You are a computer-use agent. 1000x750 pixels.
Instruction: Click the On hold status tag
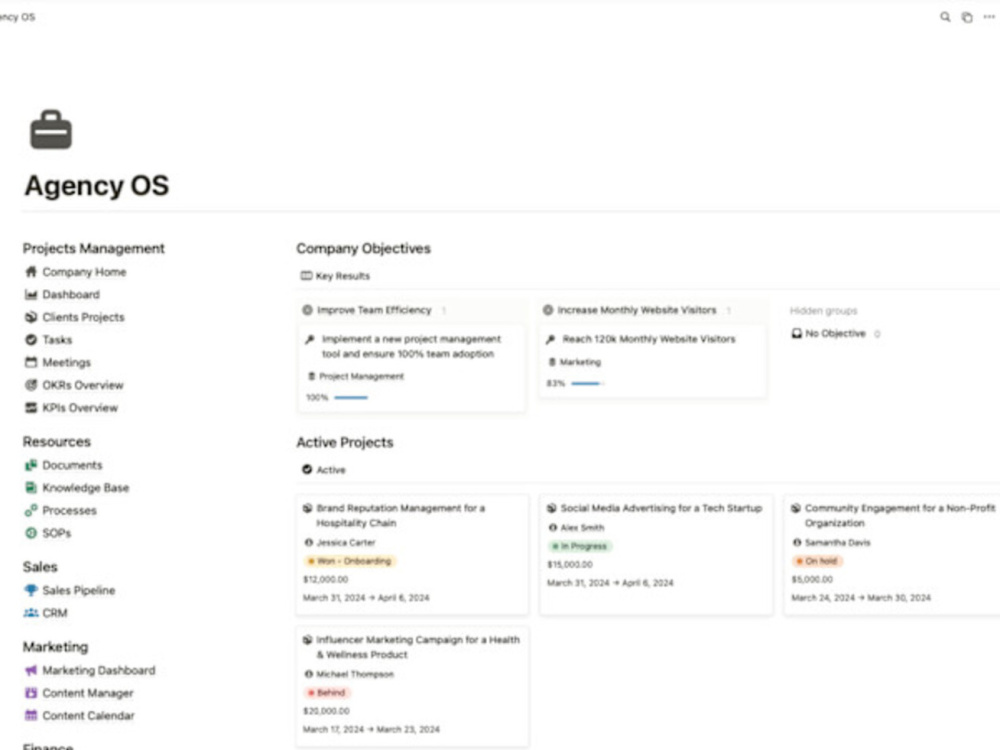tap(817, 561)
